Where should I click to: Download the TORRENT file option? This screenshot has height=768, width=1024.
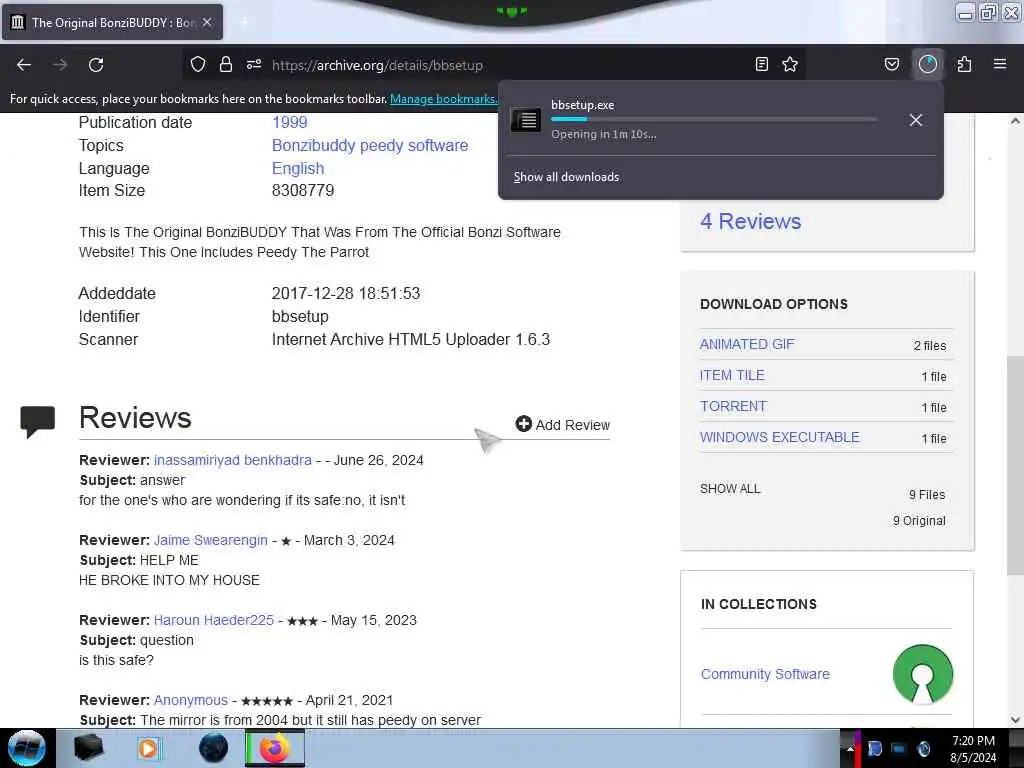click(x=733, y=406)
